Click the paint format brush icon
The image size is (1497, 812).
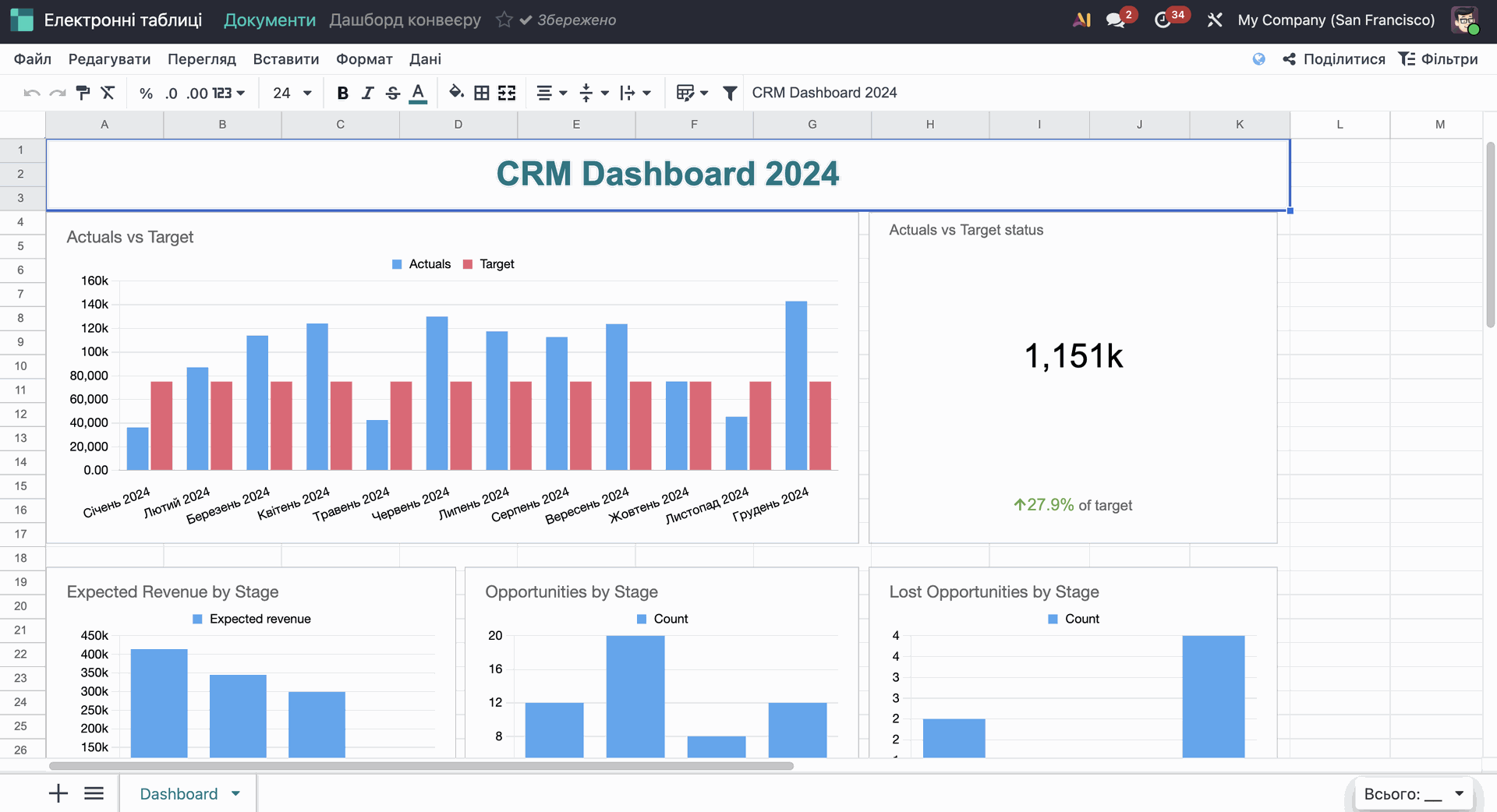tap(83, 93)
